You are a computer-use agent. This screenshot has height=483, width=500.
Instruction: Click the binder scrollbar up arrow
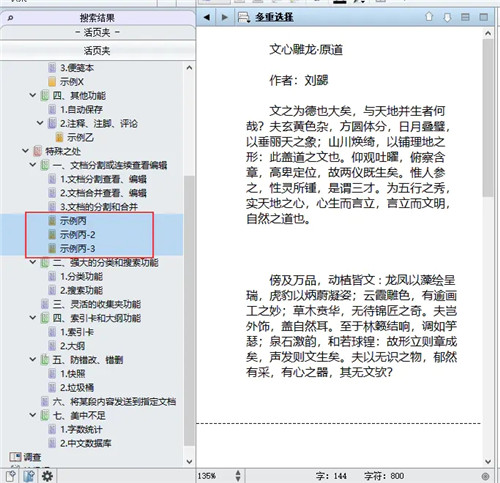coord(189,68)
